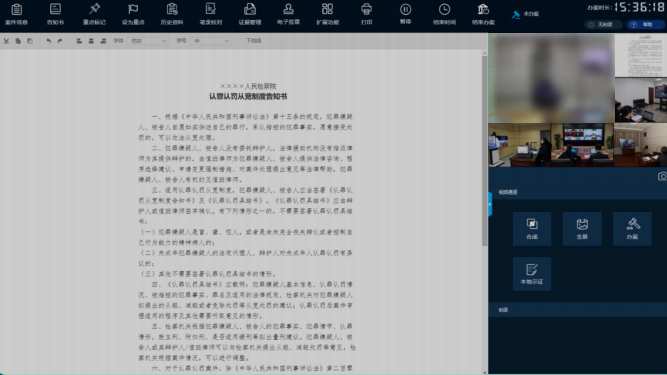Cut selected text with the scissors icon
The height and width of the screenshot is (375, 667).
tap(6, 41)
